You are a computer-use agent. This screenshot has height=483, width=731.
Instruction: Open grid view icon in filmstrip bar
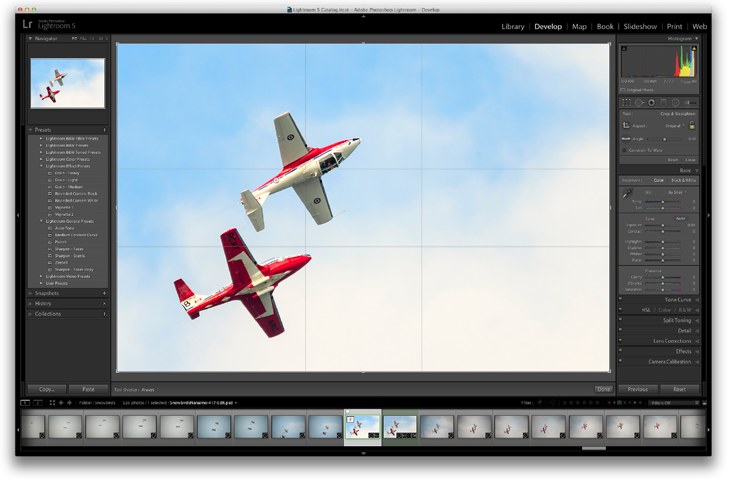click(x=52, y=403)
